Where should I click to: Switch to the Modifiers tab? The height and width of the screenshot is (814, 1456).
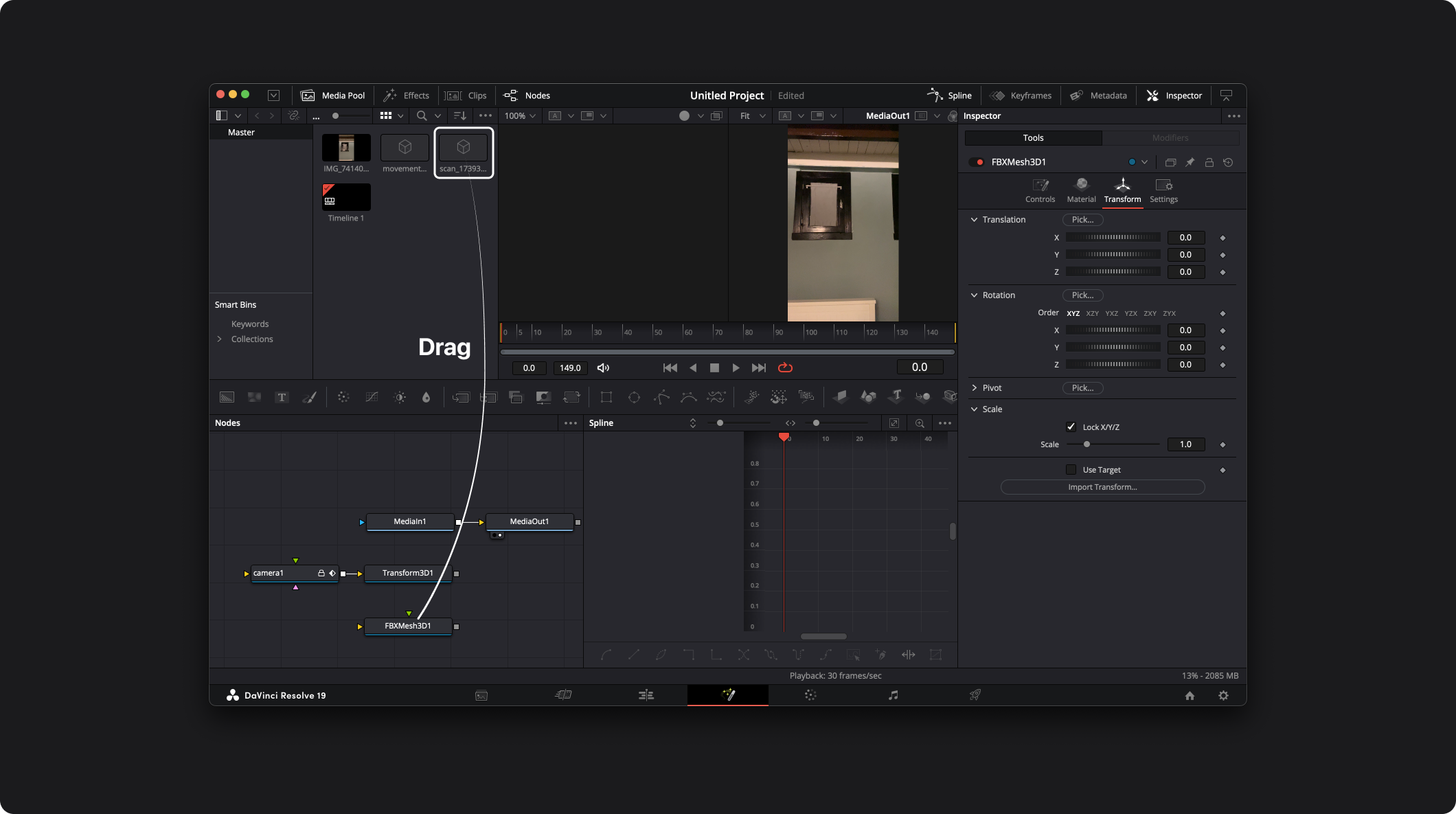coord(1170,138)
